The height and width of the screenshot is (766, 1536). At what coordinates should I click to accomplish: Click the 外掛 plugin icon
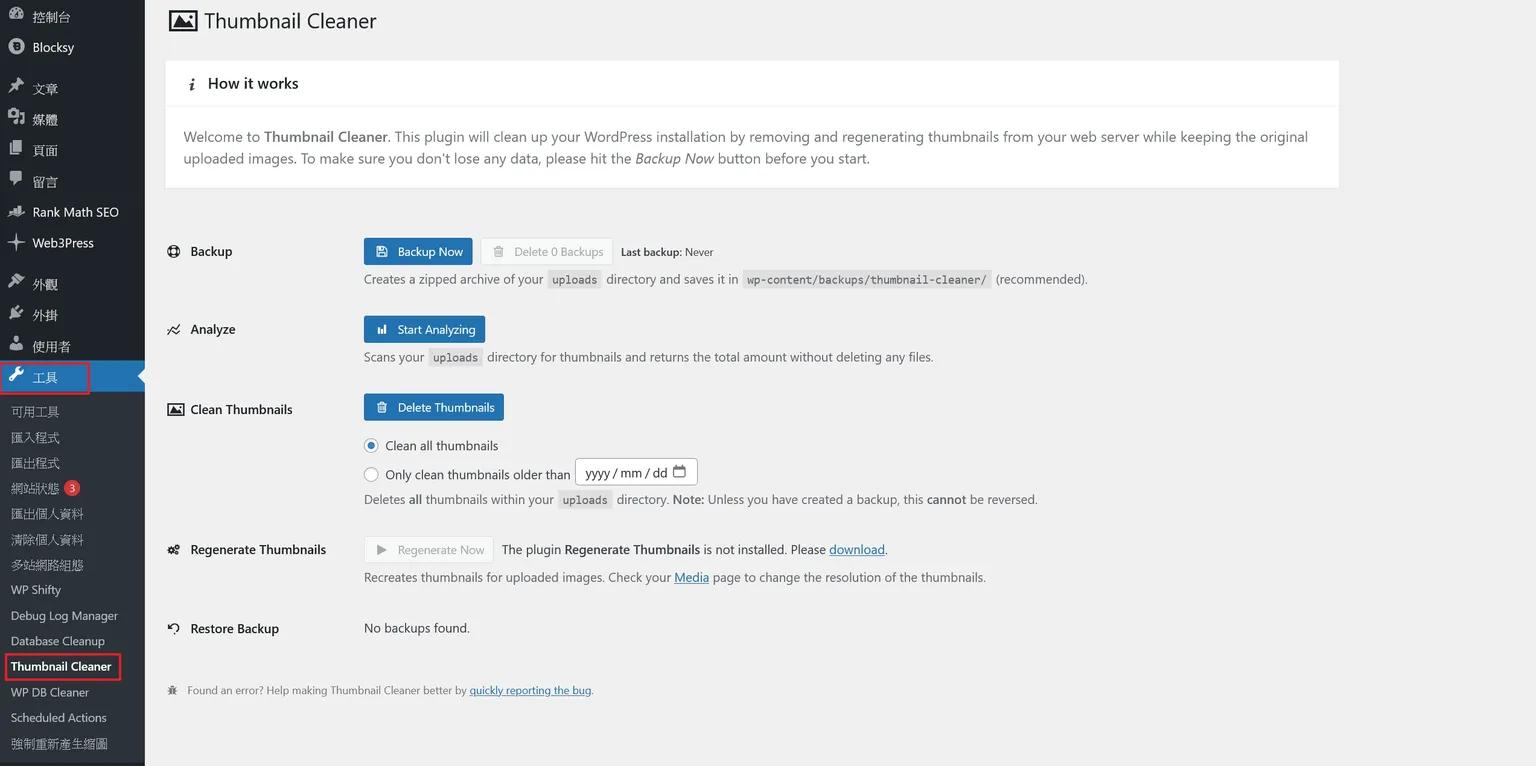pos(16,314)
